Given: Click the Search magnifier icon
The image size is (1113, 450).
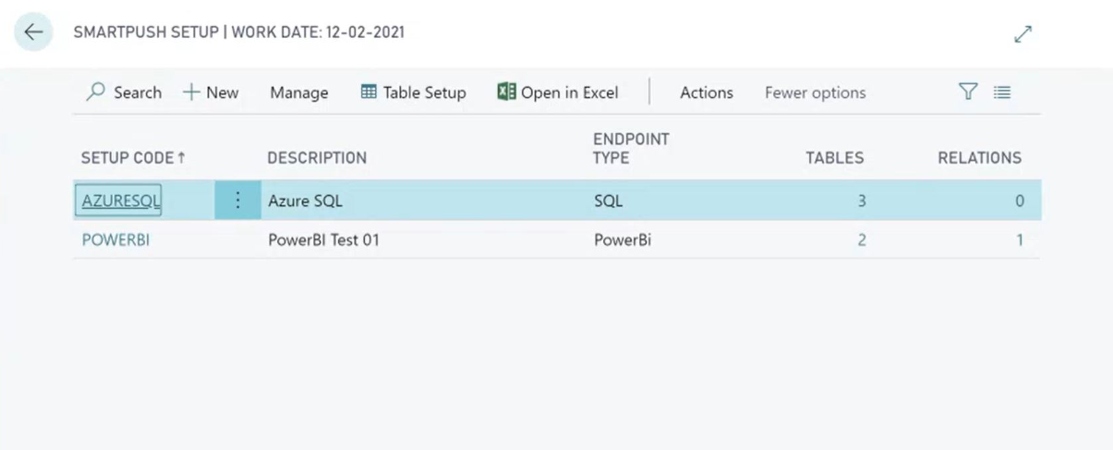Looking at the screenshot, I should (96, 92).
